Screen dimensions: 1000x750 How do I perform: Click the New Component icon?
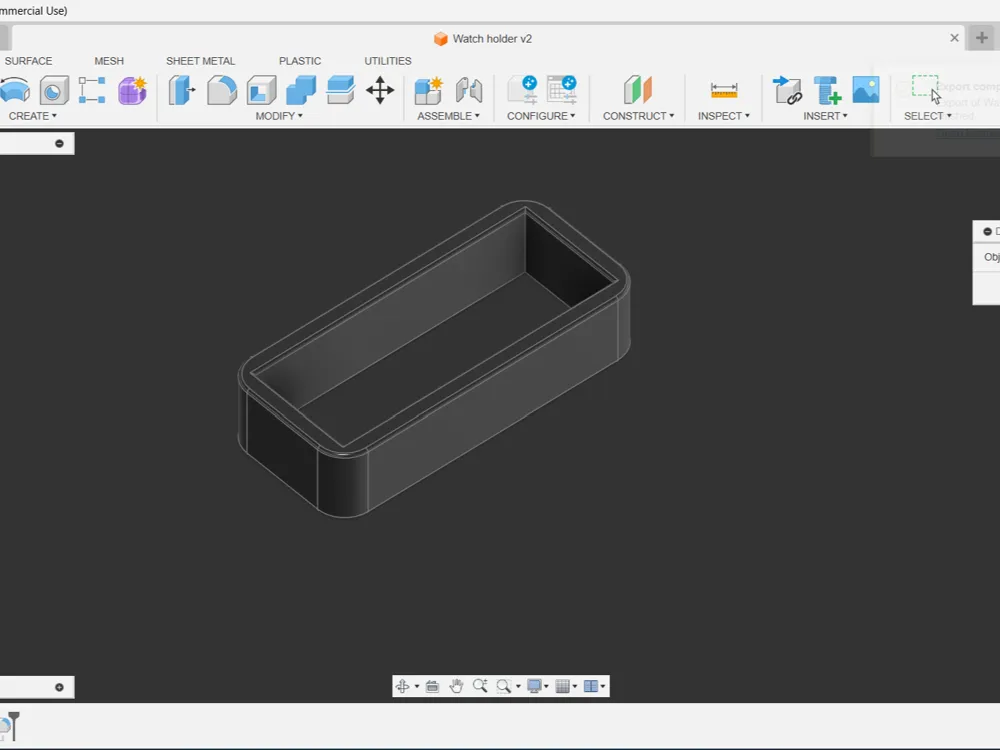[x=428, y=90]
